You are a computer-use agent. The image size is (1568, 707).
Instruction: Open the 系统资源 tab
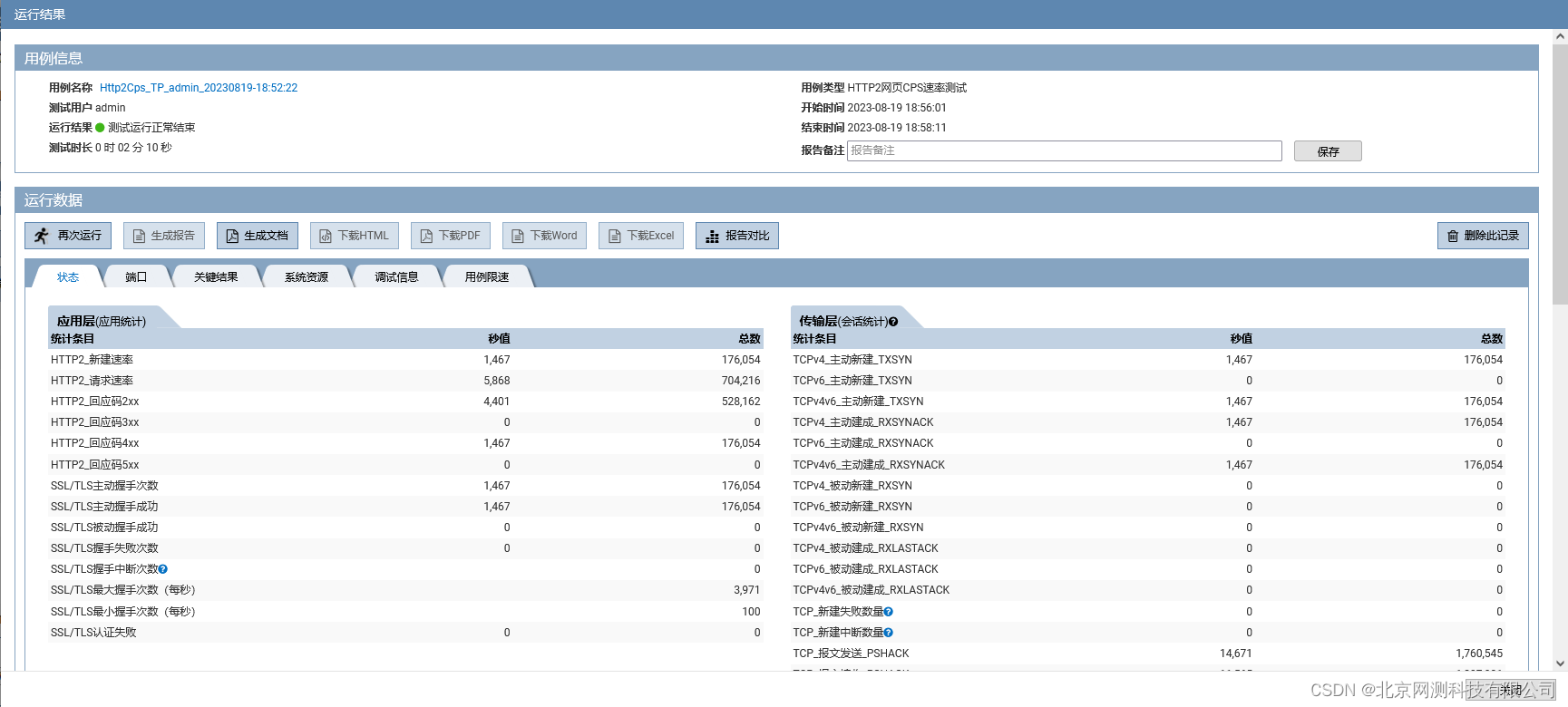point(307,276)
